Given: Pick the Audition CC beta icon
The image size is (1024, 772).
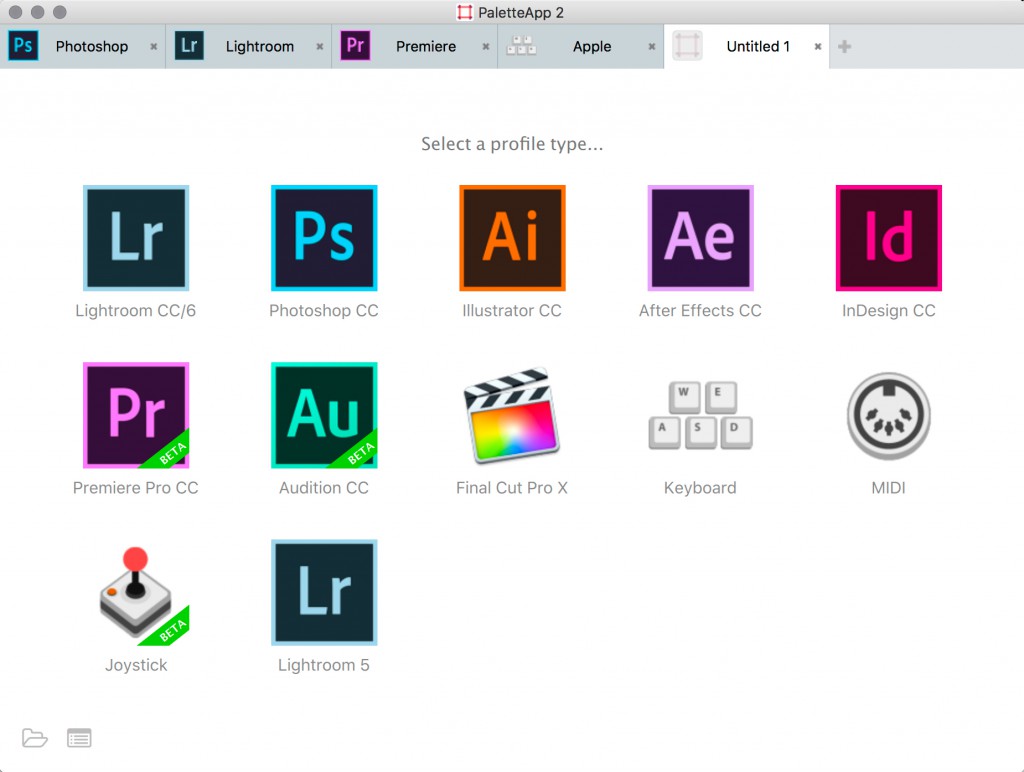Looking at the screenshot, I should (x=324, y=415).
